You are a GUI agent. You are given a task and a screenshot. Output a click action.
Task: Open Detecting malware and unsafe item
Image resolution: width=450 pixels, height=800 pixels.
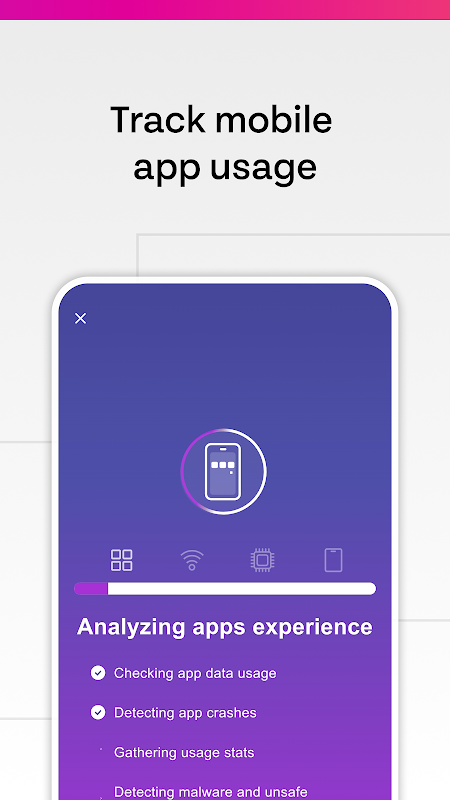click(x=211, y=792)
